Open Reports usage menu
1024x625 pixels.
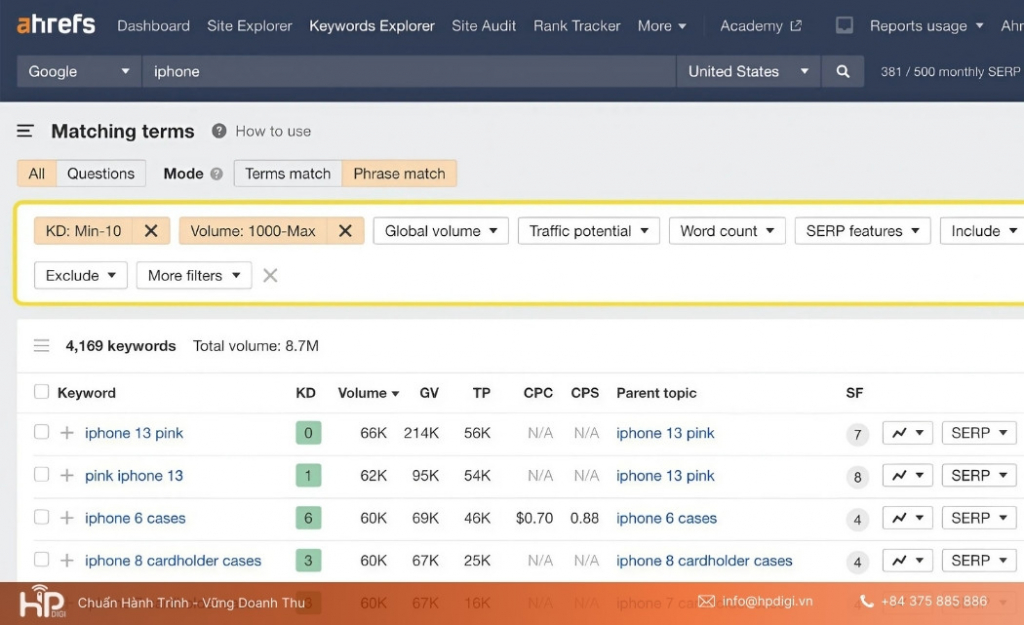coord(926,25)
